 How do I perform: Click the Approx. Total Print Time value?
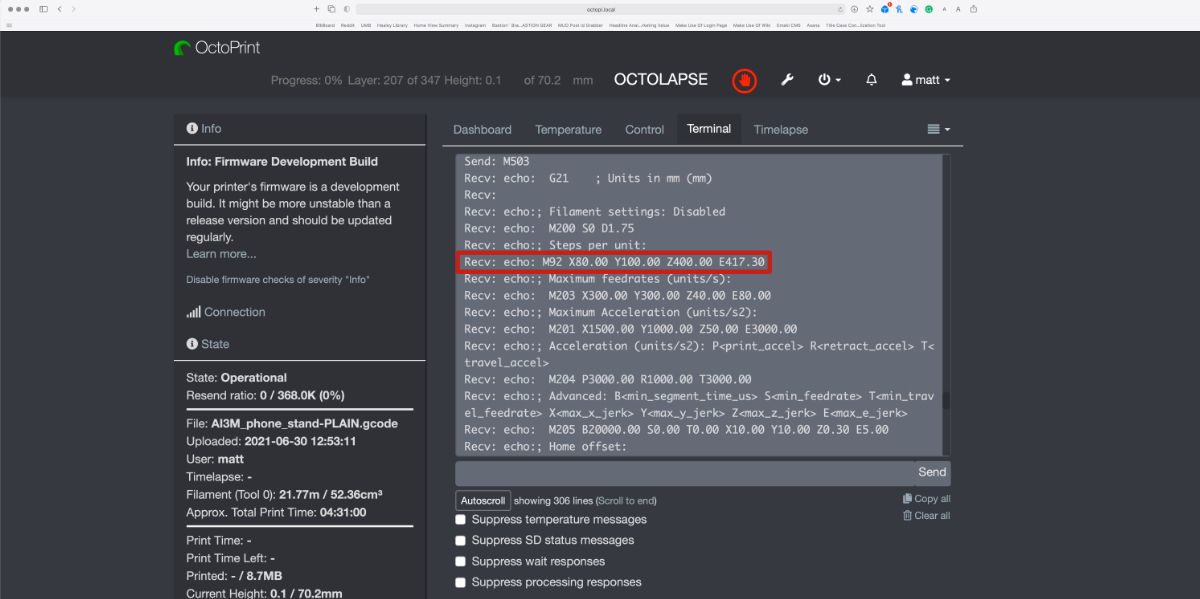click(x=342, y=512)
